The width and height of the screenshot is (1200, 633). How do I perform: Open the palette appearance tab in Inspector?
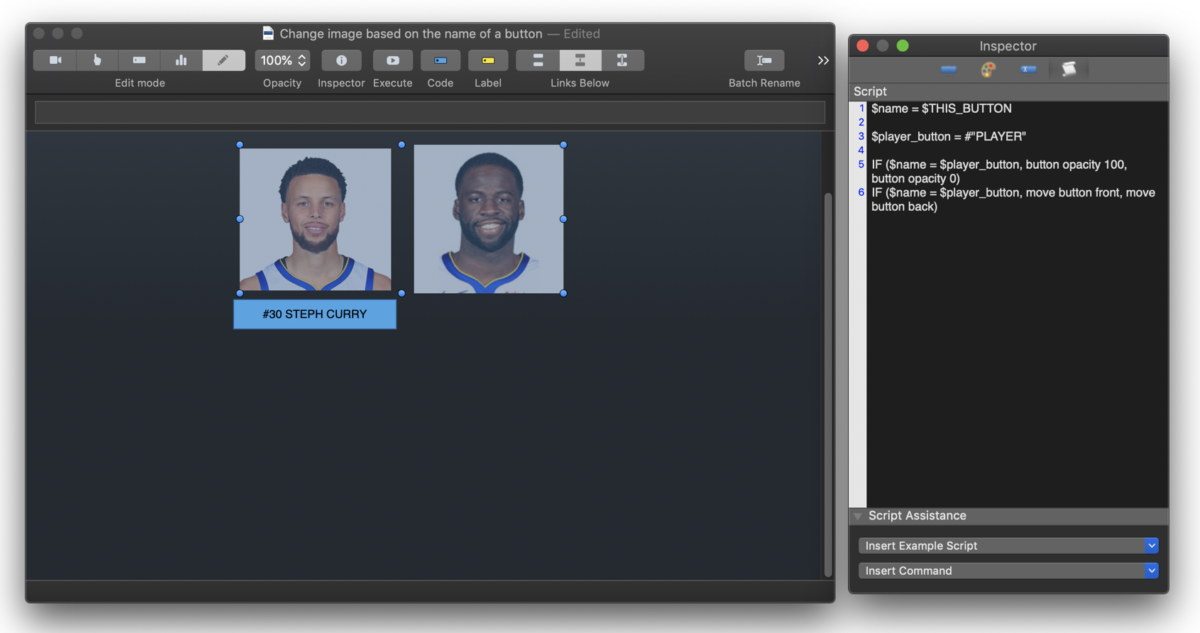click(987, 69)
